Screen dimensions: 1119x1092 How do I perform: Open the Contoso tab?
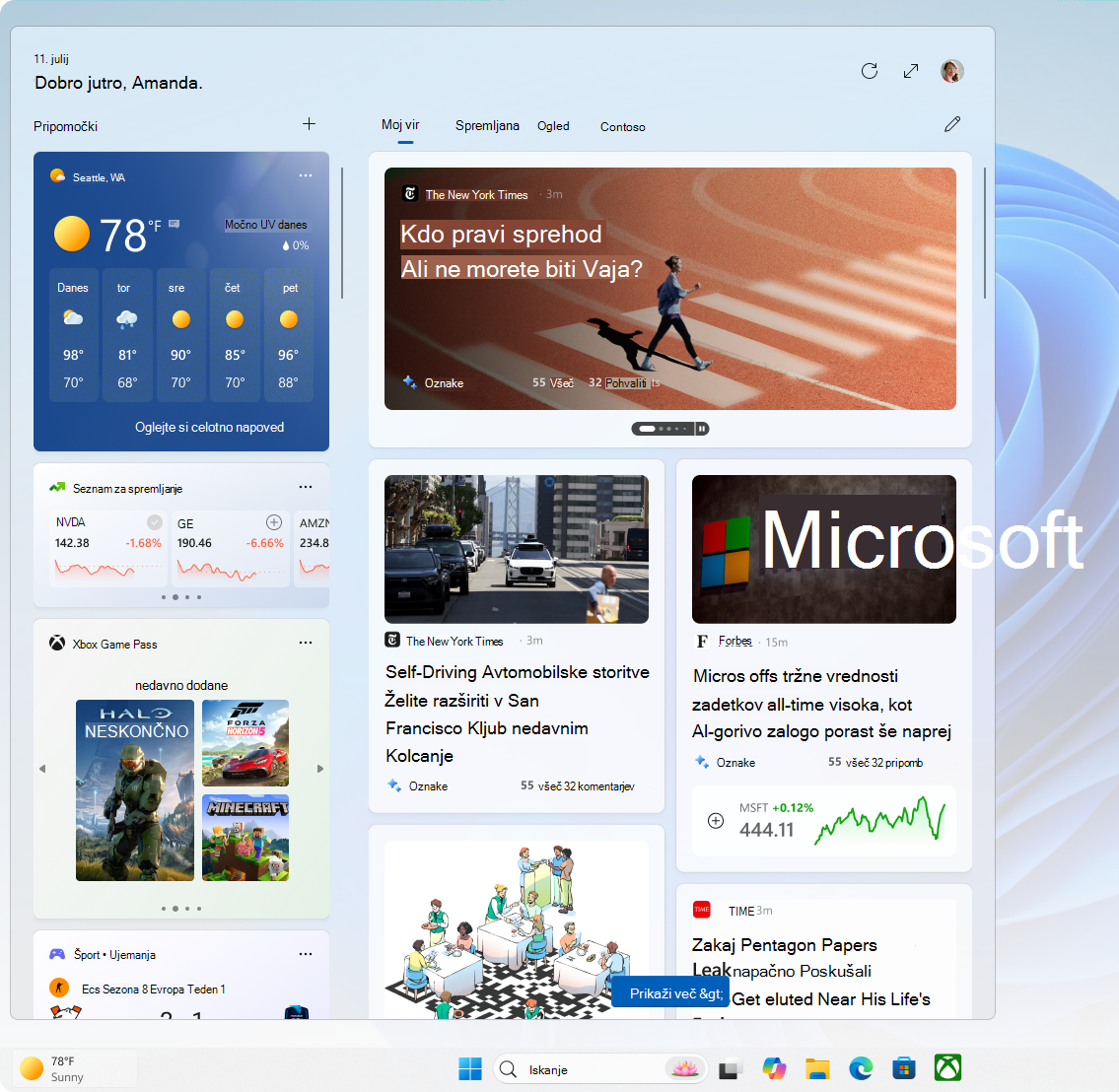pos(622,127)
